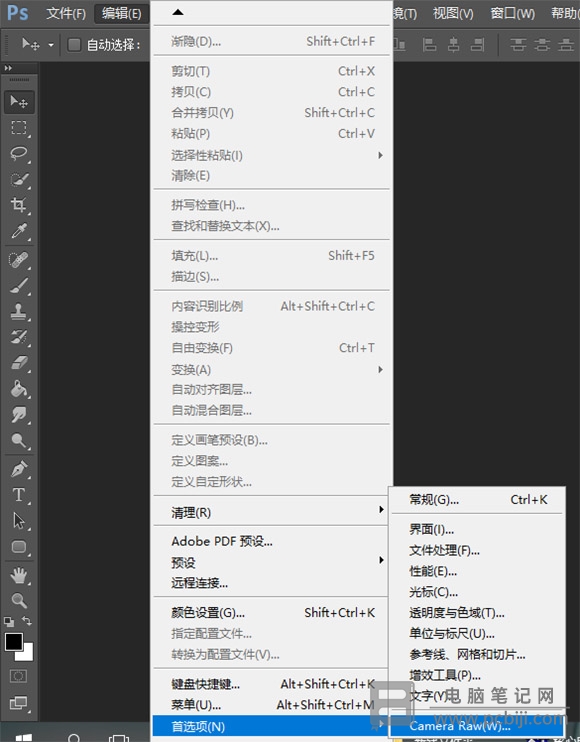Choose 参考线、网格和切片... preferences
Viewport: 580px width, 742px height.
coord(477,654)
